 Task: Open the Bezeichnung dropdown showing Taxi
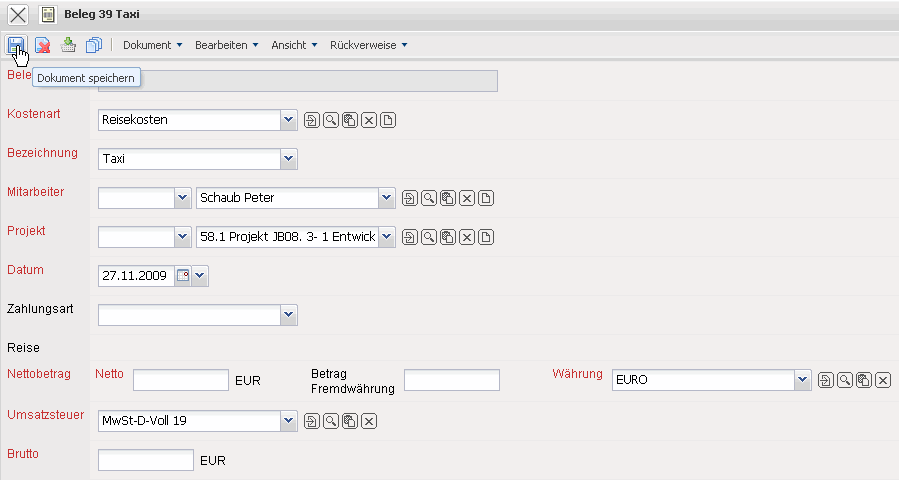tap(289, 159)
